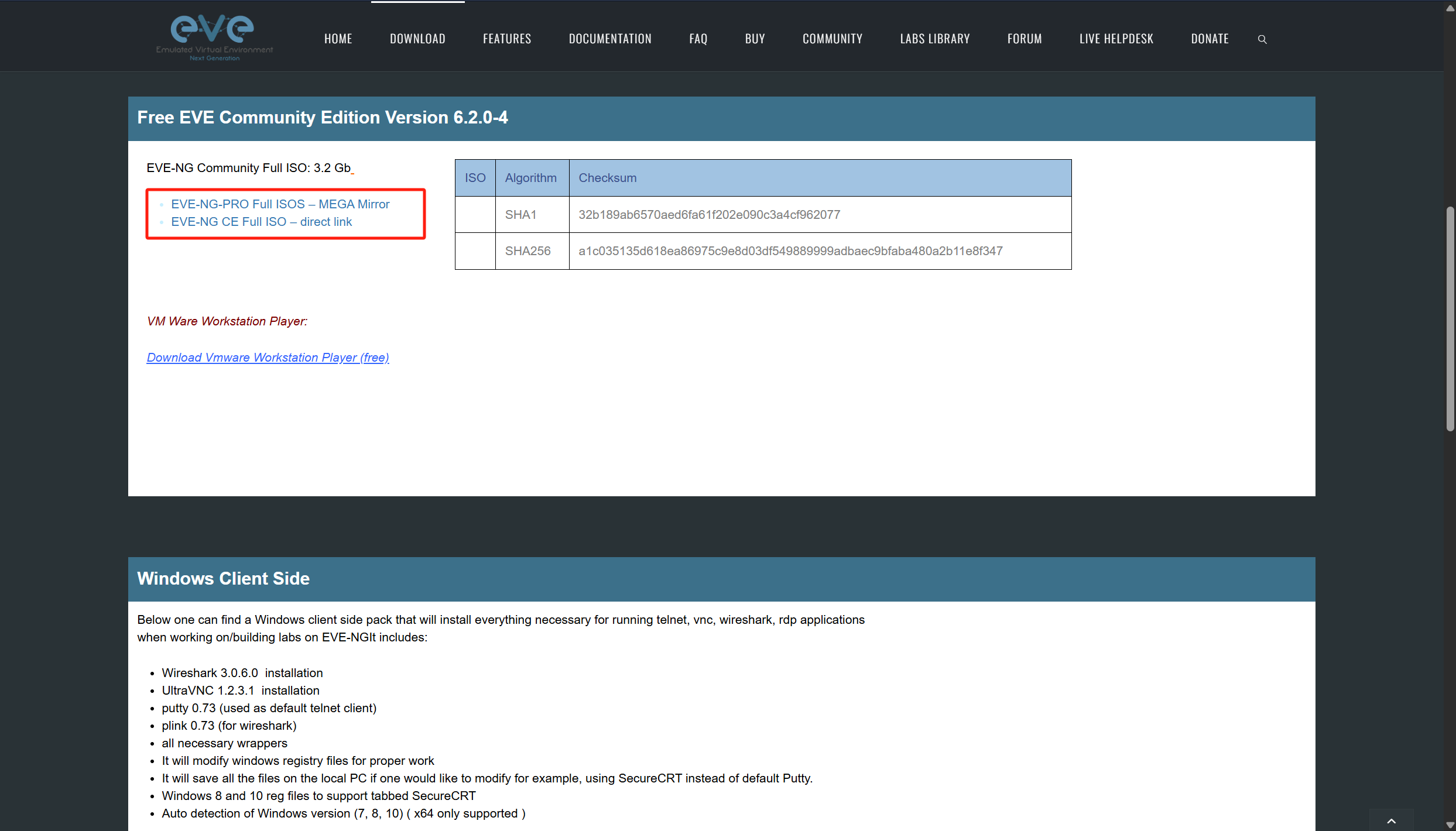Viewport: 1456px width, 831px height.
Task: Click the VM Ware Workstation Player label
Action: [x=227, y=321]
